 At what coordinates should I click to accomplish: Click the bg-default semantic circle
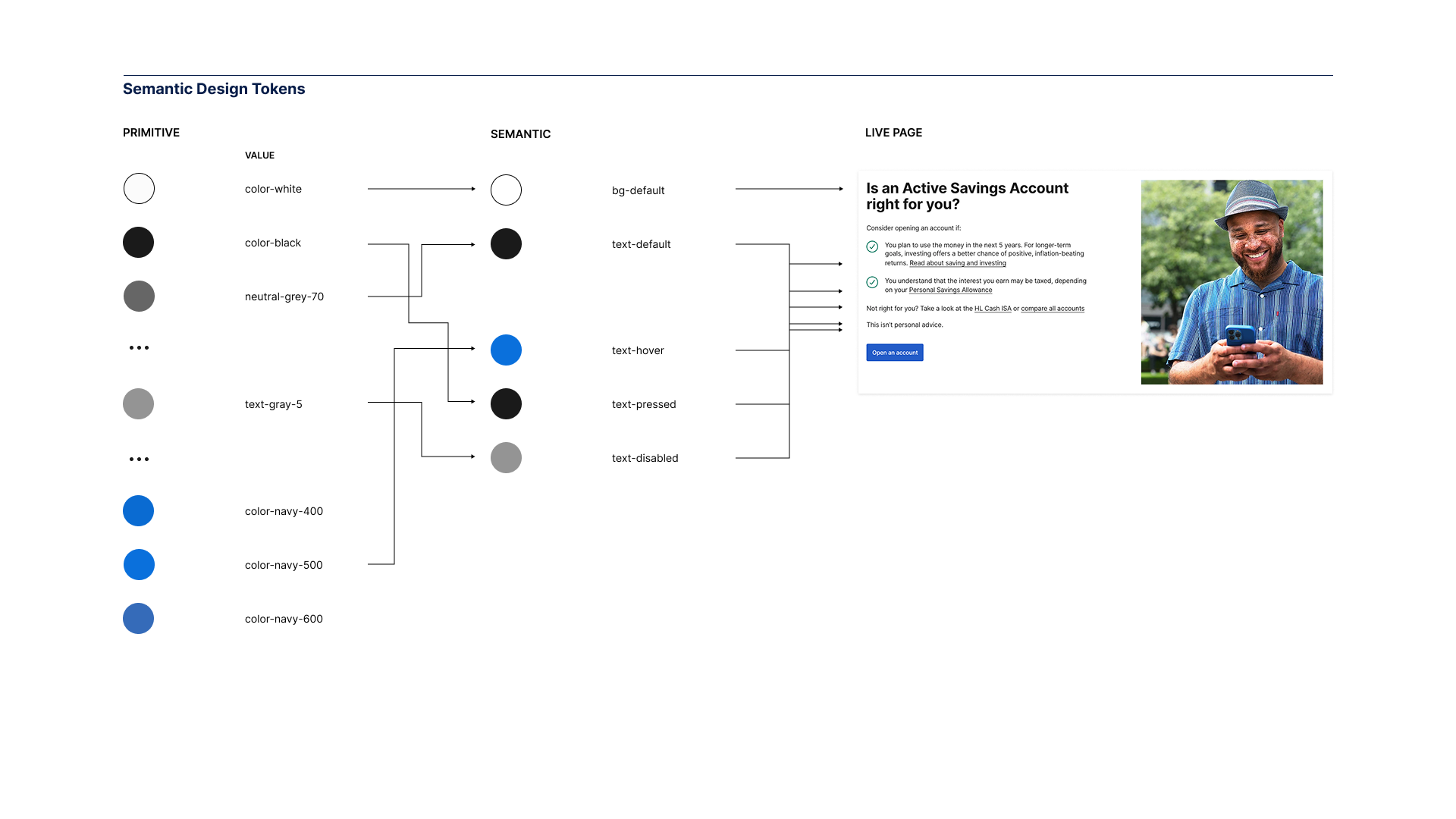coord(506,190)
